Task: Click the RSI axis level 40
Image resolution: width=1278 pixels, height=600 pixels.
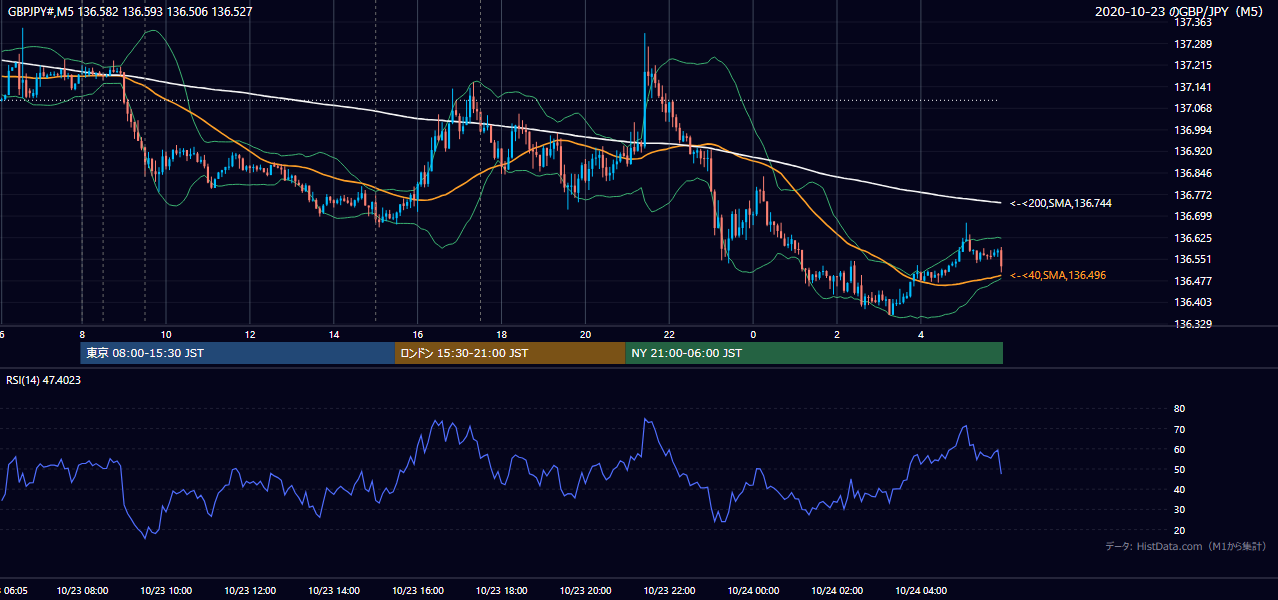Action: point(1180,489)
